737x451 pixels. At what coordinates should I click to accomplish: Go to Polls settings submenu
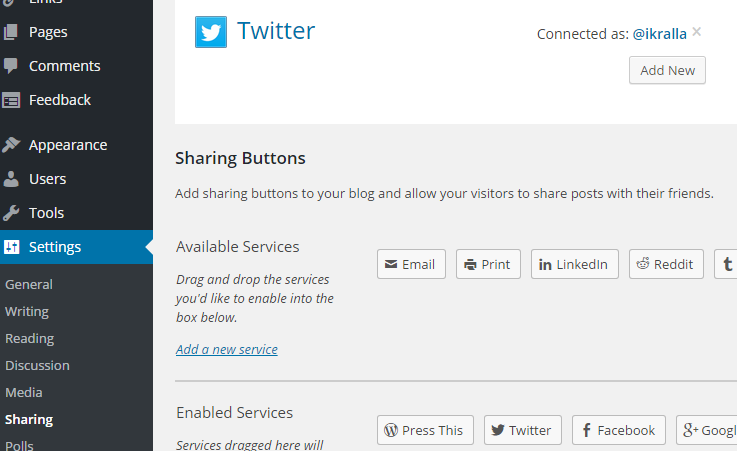[19, 444]
